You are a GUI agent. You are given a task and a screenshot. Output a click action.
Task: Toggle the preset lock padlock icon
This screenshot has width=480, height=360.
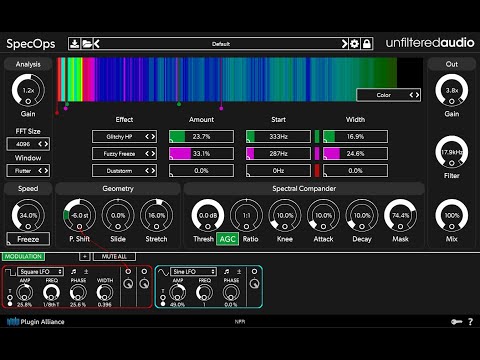click(366, 44)
